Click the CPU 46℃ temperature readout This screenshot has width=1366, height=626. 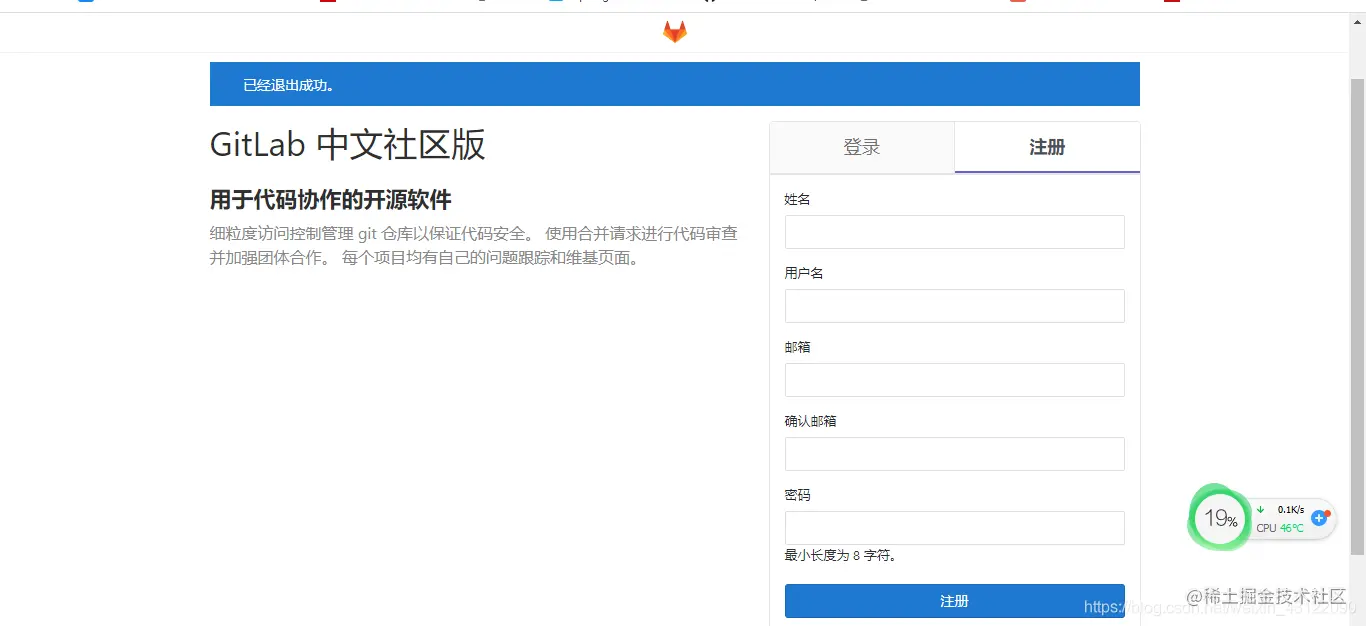pyautogui.click(x=1280, y=528)
